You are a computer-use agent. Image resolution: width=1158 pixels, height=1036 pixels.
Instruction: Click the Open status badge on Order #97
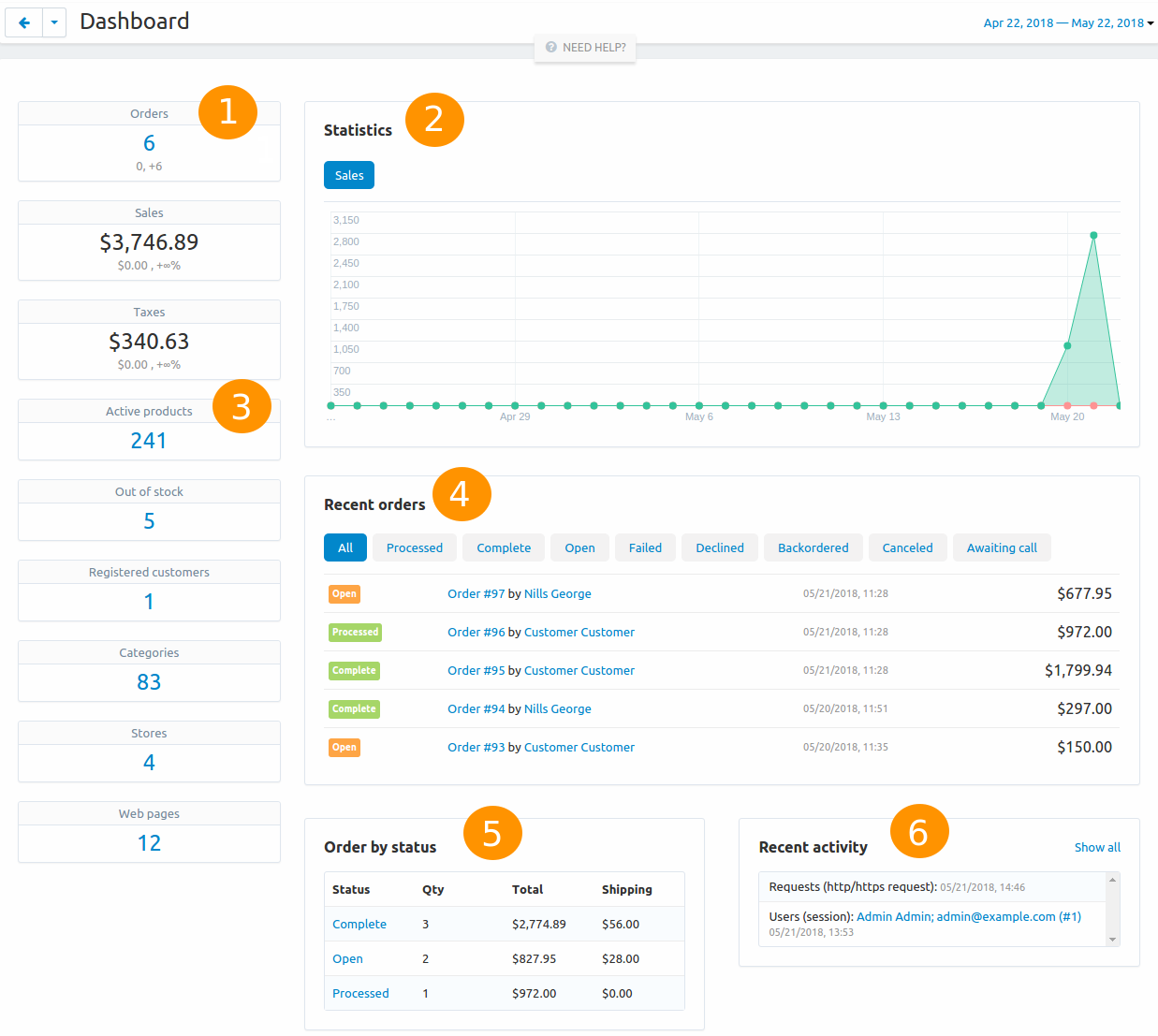click(x=344, y=593)
